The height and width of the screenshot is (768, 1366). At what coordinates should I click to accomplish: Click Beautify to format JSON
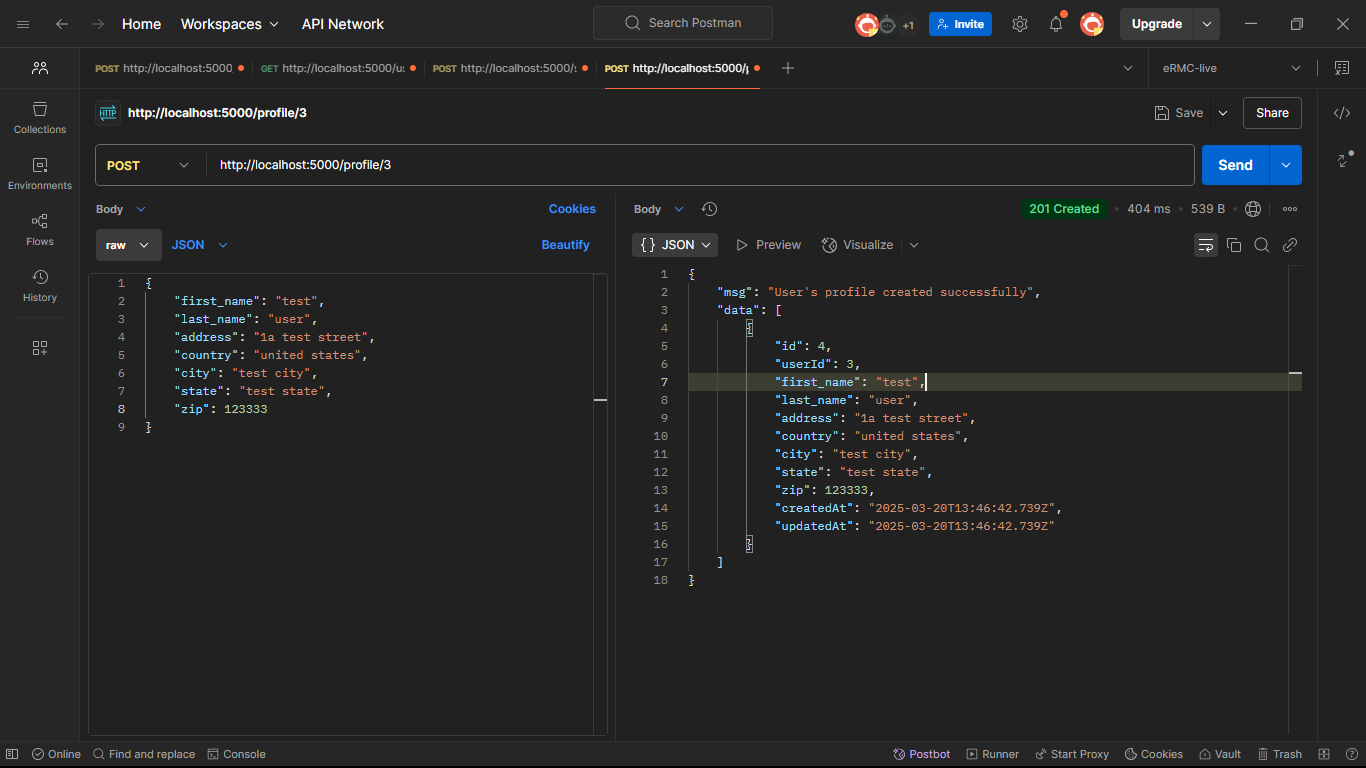pyautogui.click(x=565, y=245)
